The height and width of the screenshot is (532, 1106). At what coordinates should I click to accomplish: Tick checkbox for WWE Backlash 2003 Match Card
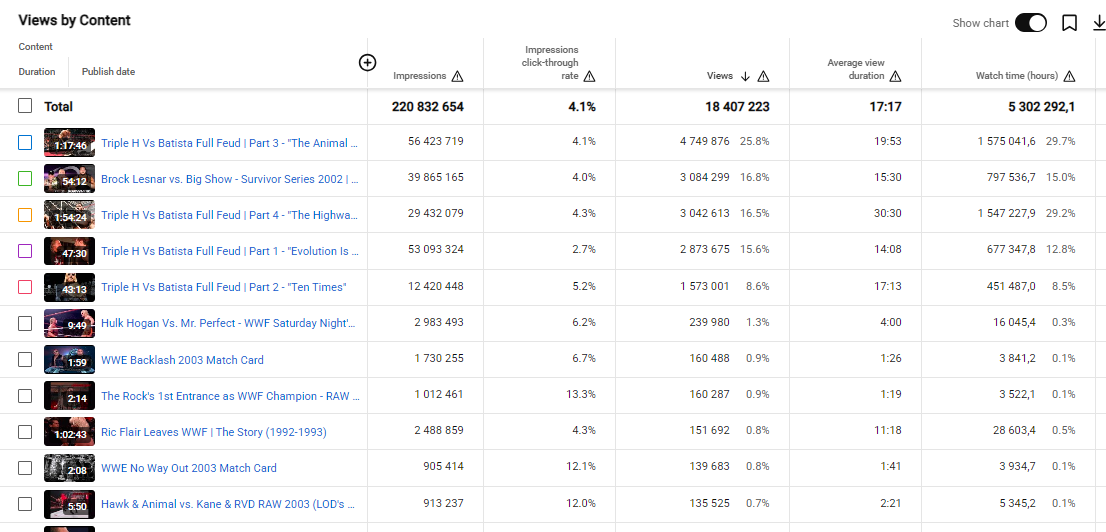25,359
